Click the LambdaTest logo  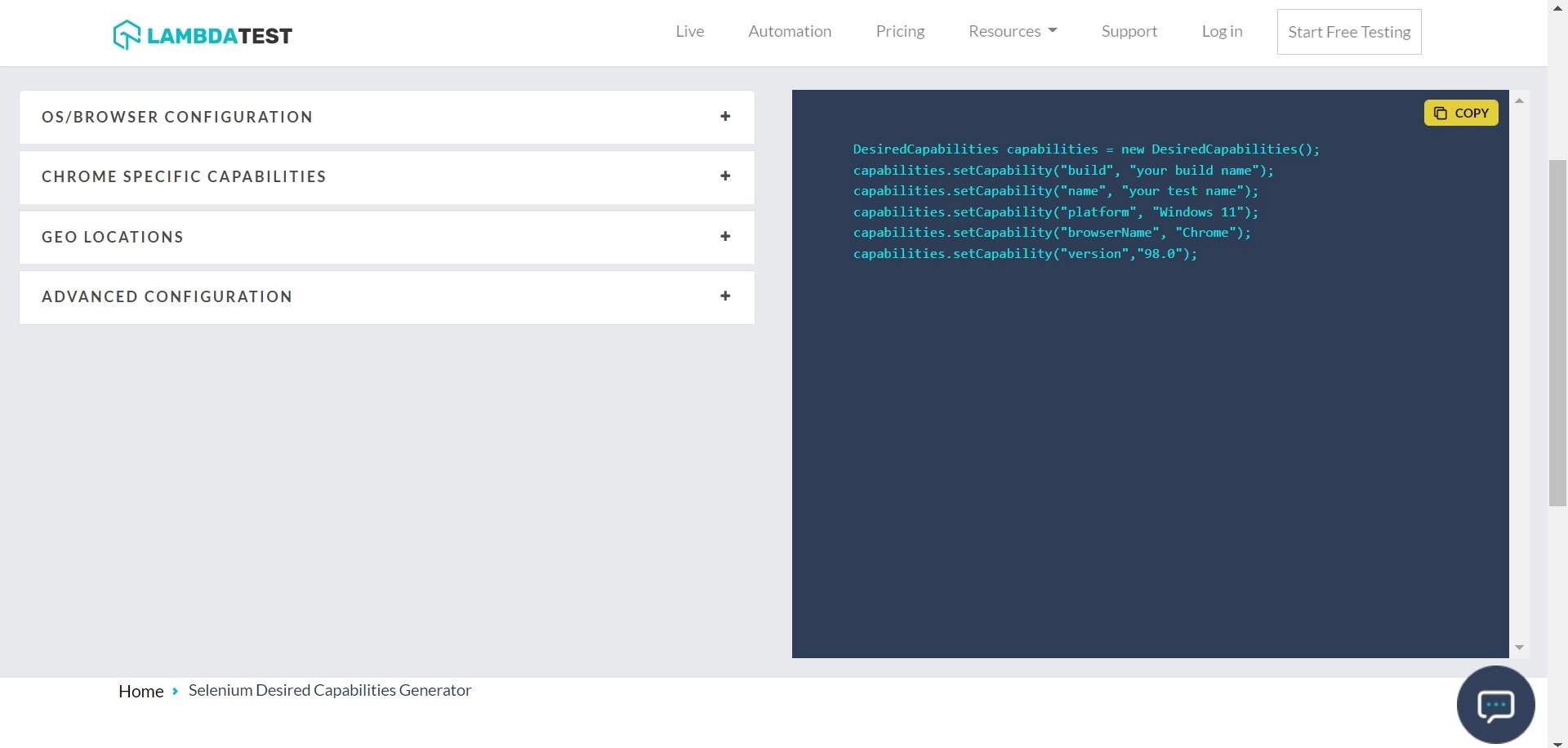pos(203,34)
